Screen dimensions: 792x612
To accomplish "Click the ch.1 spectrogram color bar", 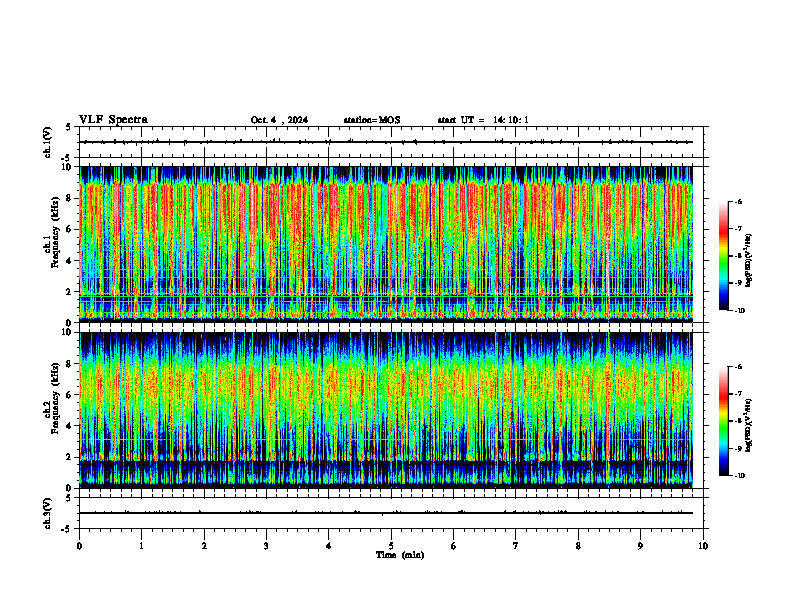I will tap(724, 256).
